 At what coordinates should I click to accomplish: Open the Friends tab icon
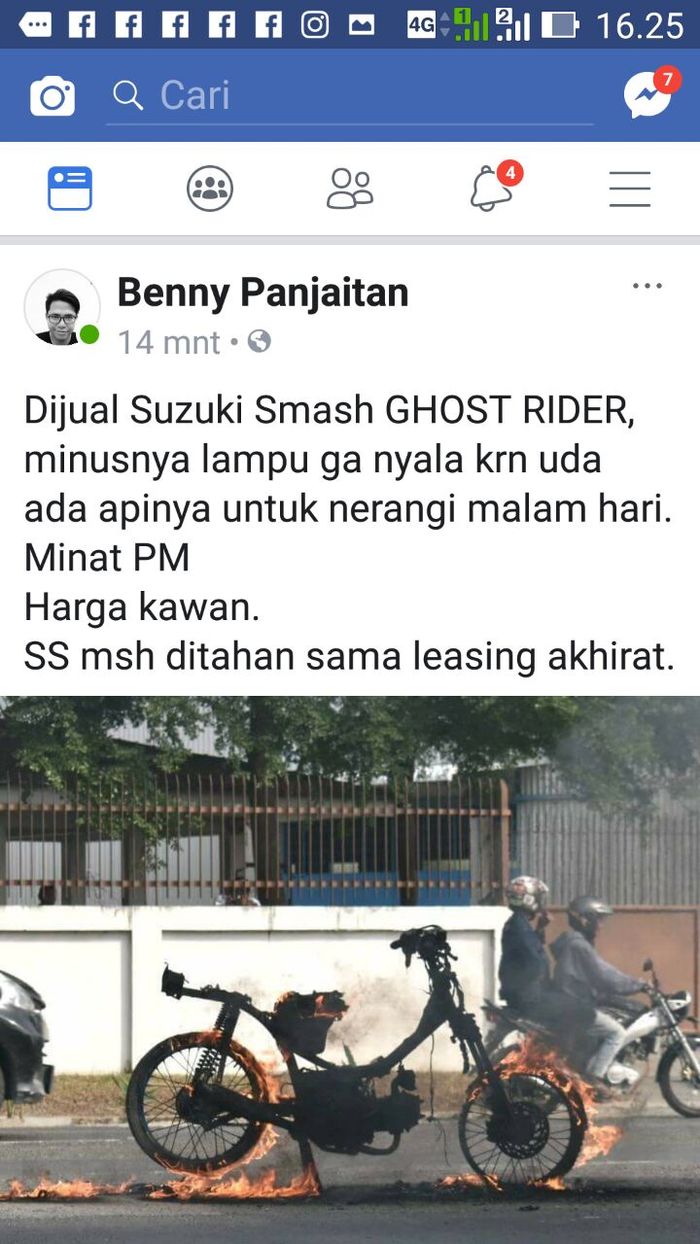(350, 188)
